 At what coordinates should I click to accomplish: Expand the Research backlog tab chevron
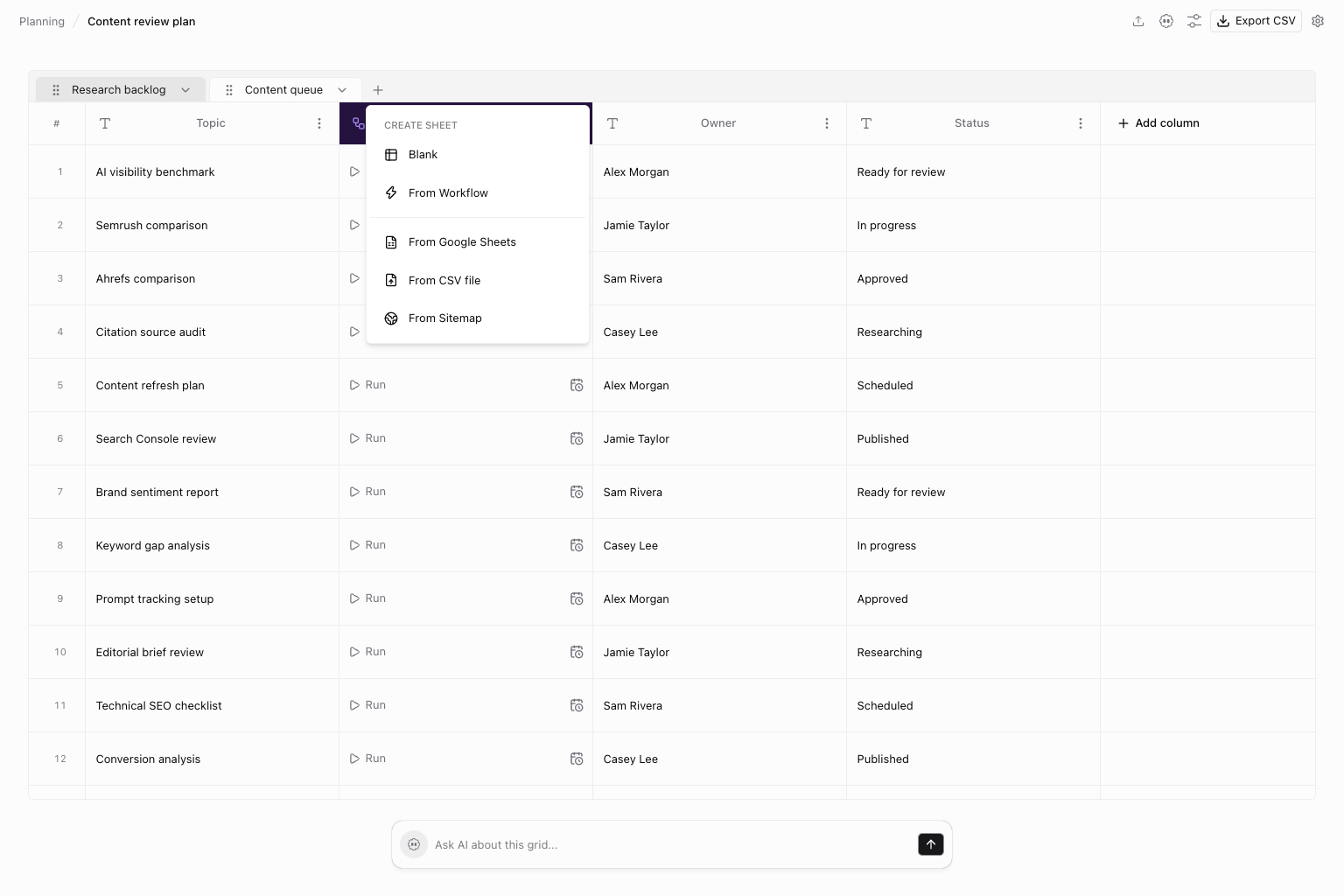(x=185, y=90)
